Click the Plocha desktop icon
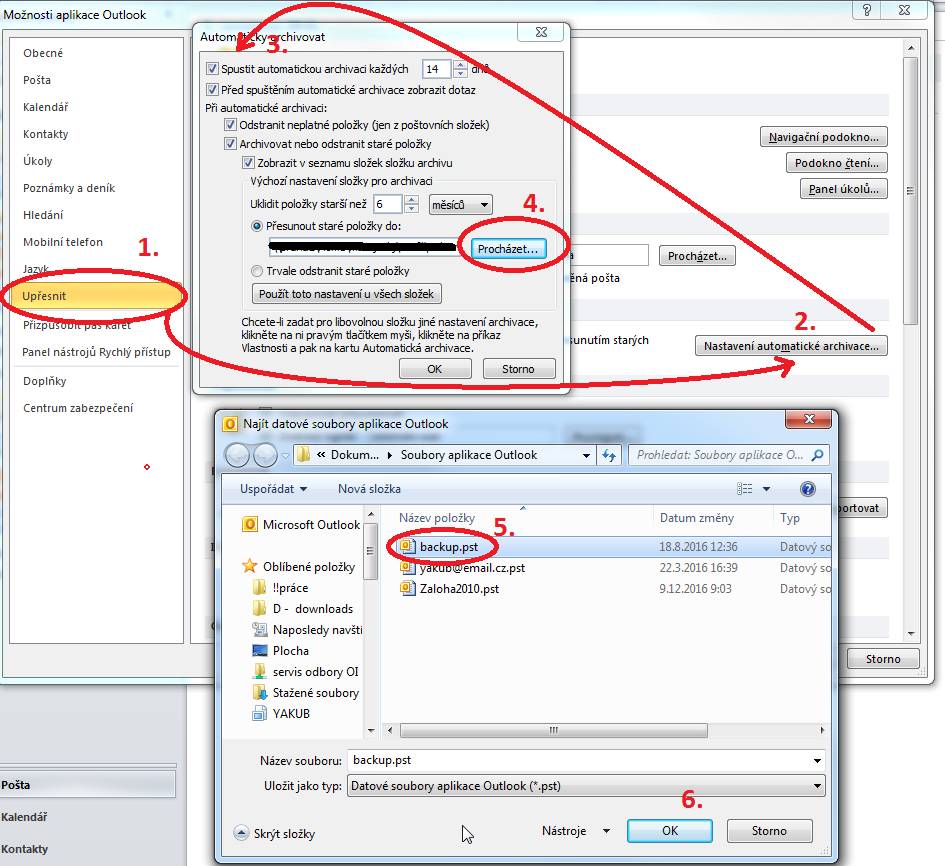 pyautogui.click(x=260, y=650)
